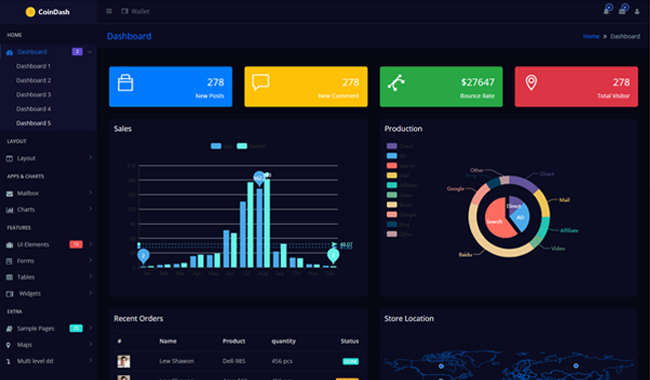
Task: Click the Dashboard breadcrumb text
Action: point(625,36)
